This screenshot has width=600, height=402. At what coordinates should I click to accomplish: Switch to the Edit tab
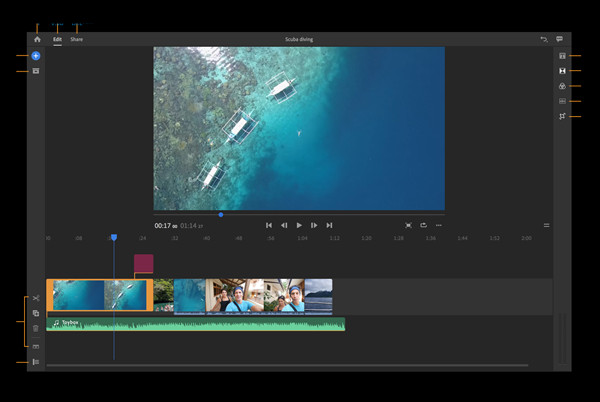click(x=57, y=39)
